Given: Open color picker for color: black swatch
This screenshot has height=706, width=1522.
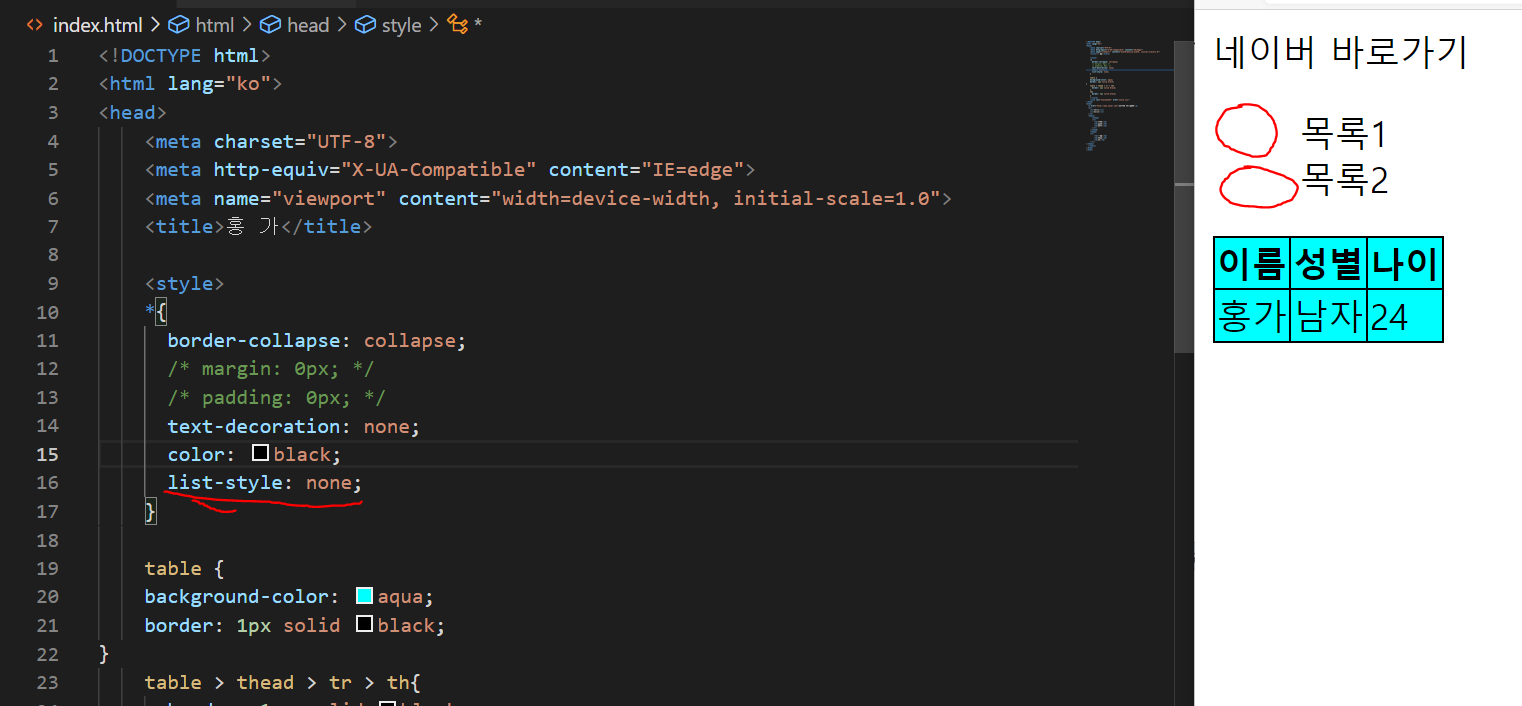Looking at the screenshot, I should tap(260, 454).
